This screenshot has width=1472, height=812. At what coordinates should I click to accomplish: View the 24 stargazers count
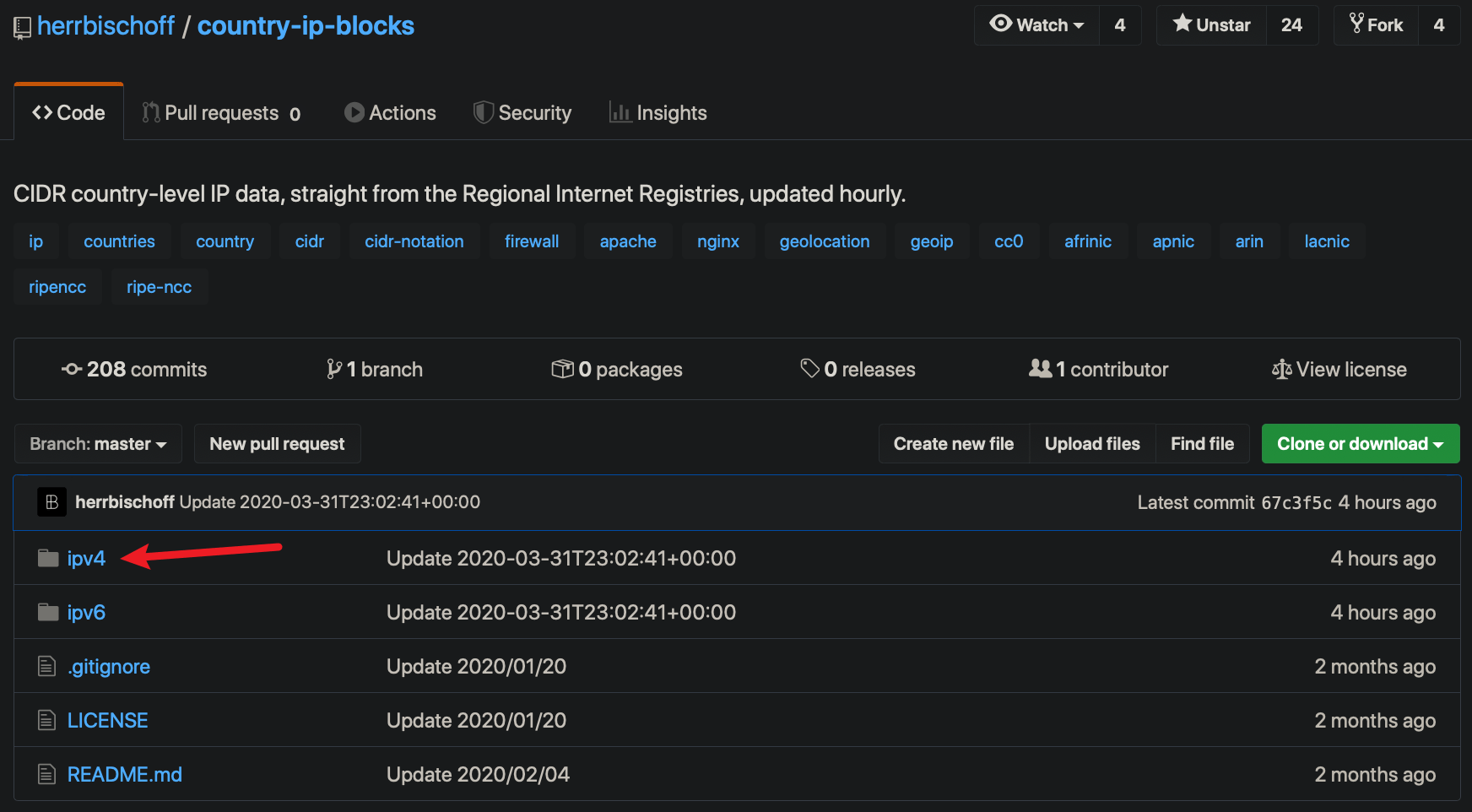1291,25
